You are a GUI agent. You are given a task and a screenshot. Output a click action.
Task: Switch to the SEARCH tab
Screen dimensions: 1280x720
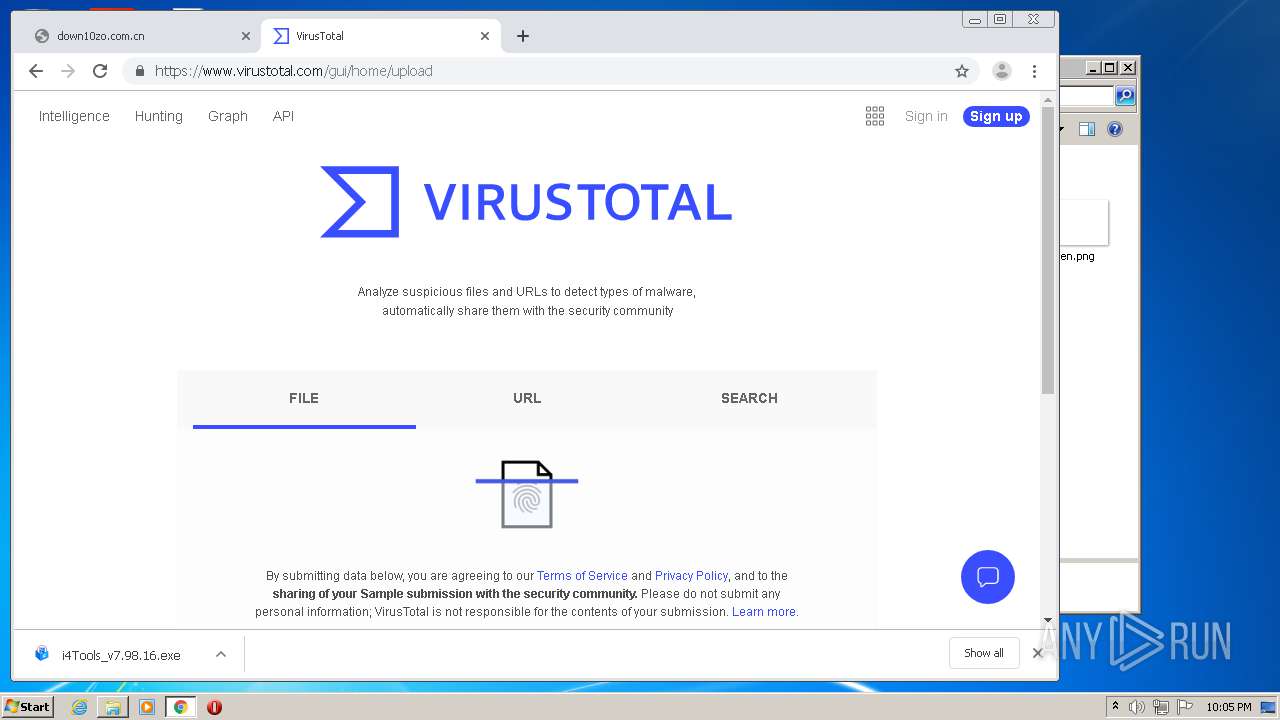tap(749, 398)
